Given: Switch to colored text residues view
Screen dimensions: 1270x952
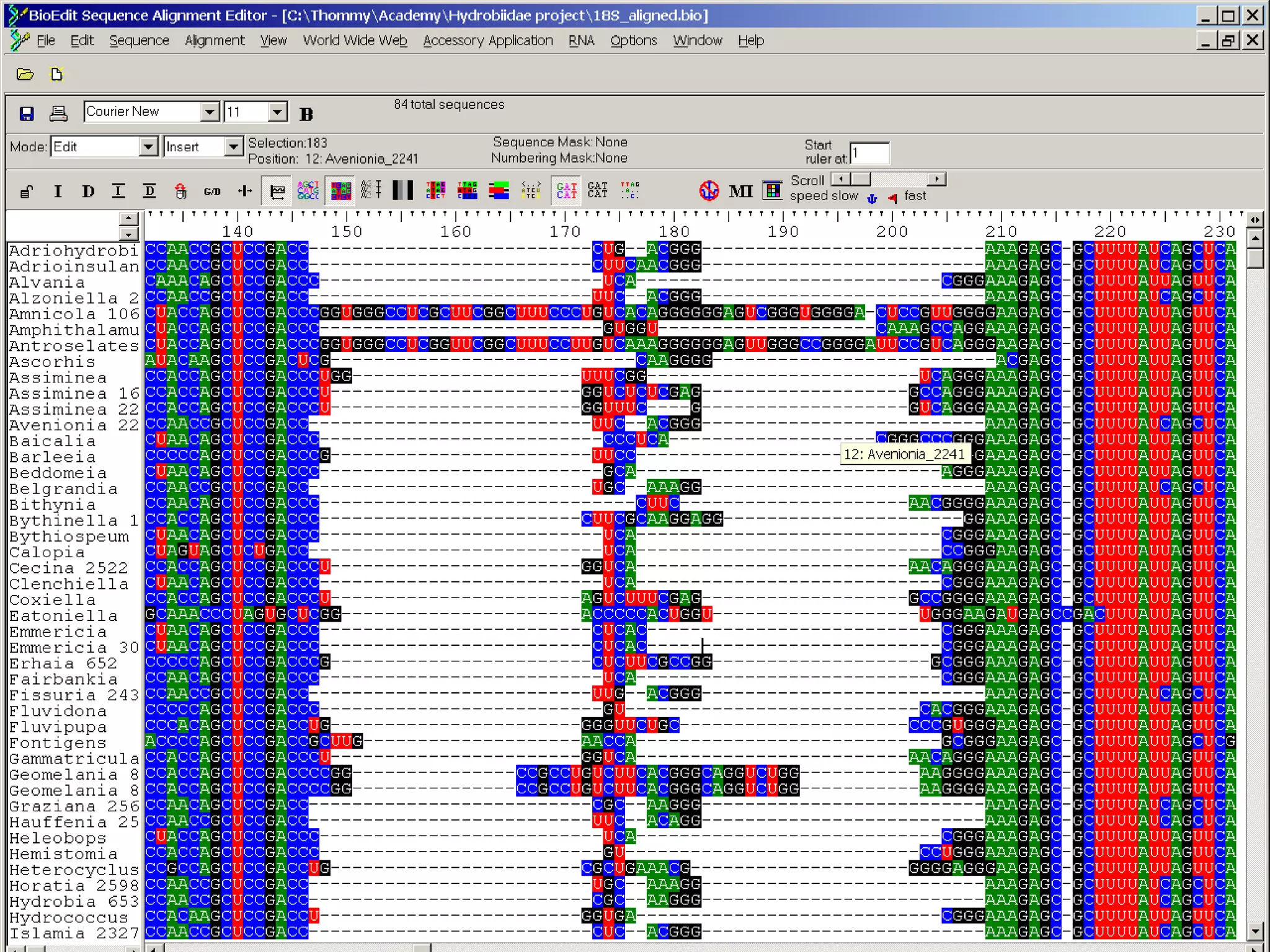Looking at the screenshot, I should [x=308, y=190].
